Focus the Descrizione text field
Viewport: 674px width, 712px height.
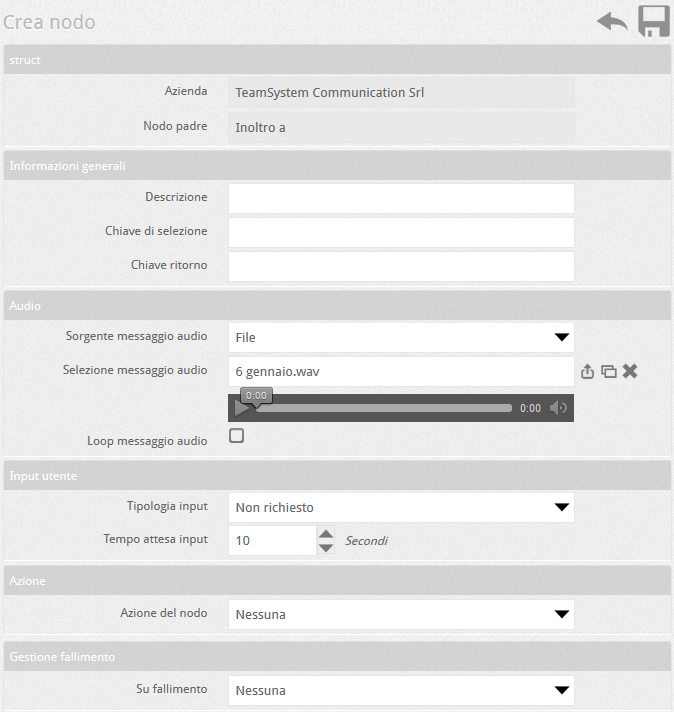coord(401,198)
